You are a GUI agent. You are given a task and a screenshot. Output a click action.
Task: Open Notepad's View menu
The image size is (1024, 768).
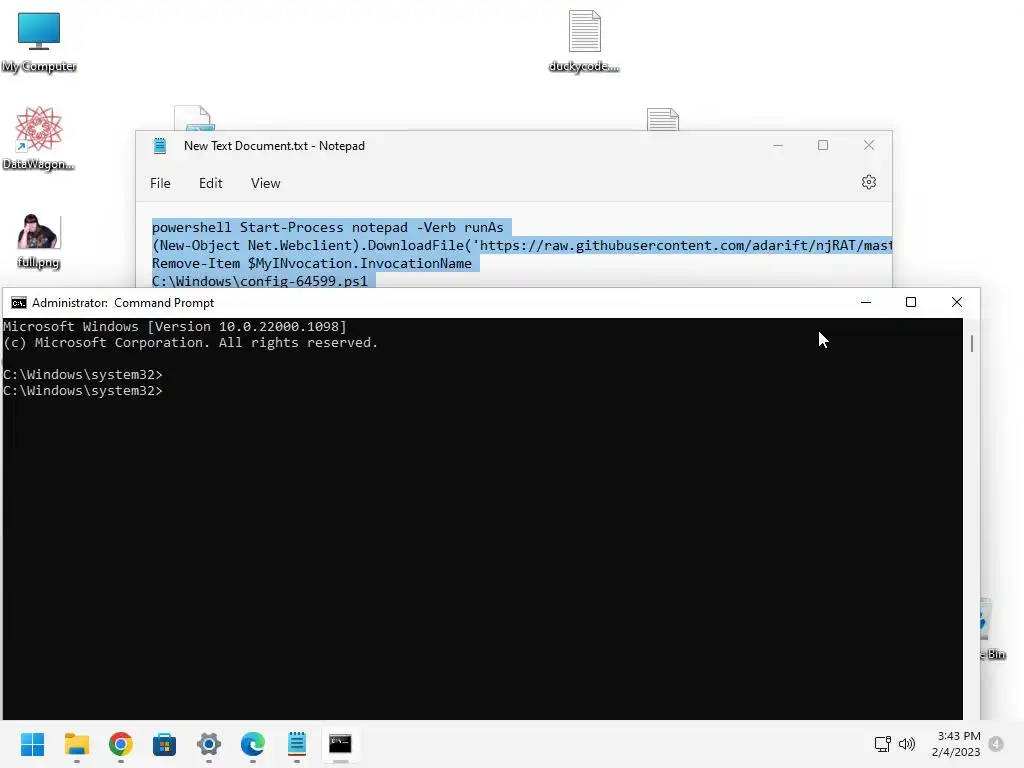(x=265, y=184)
